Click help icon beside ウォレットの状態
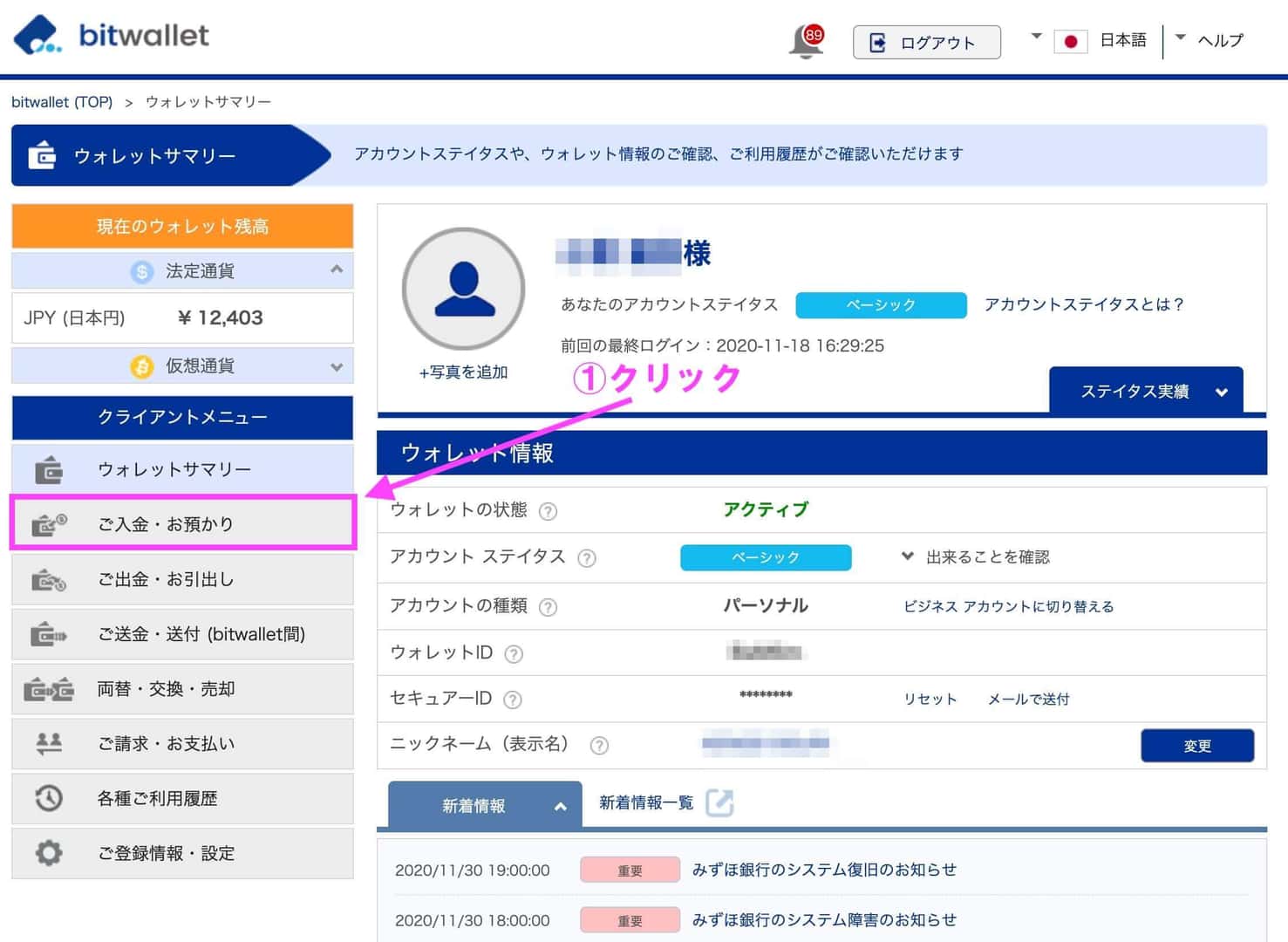1288x942 pixels. tap(548, 511)
